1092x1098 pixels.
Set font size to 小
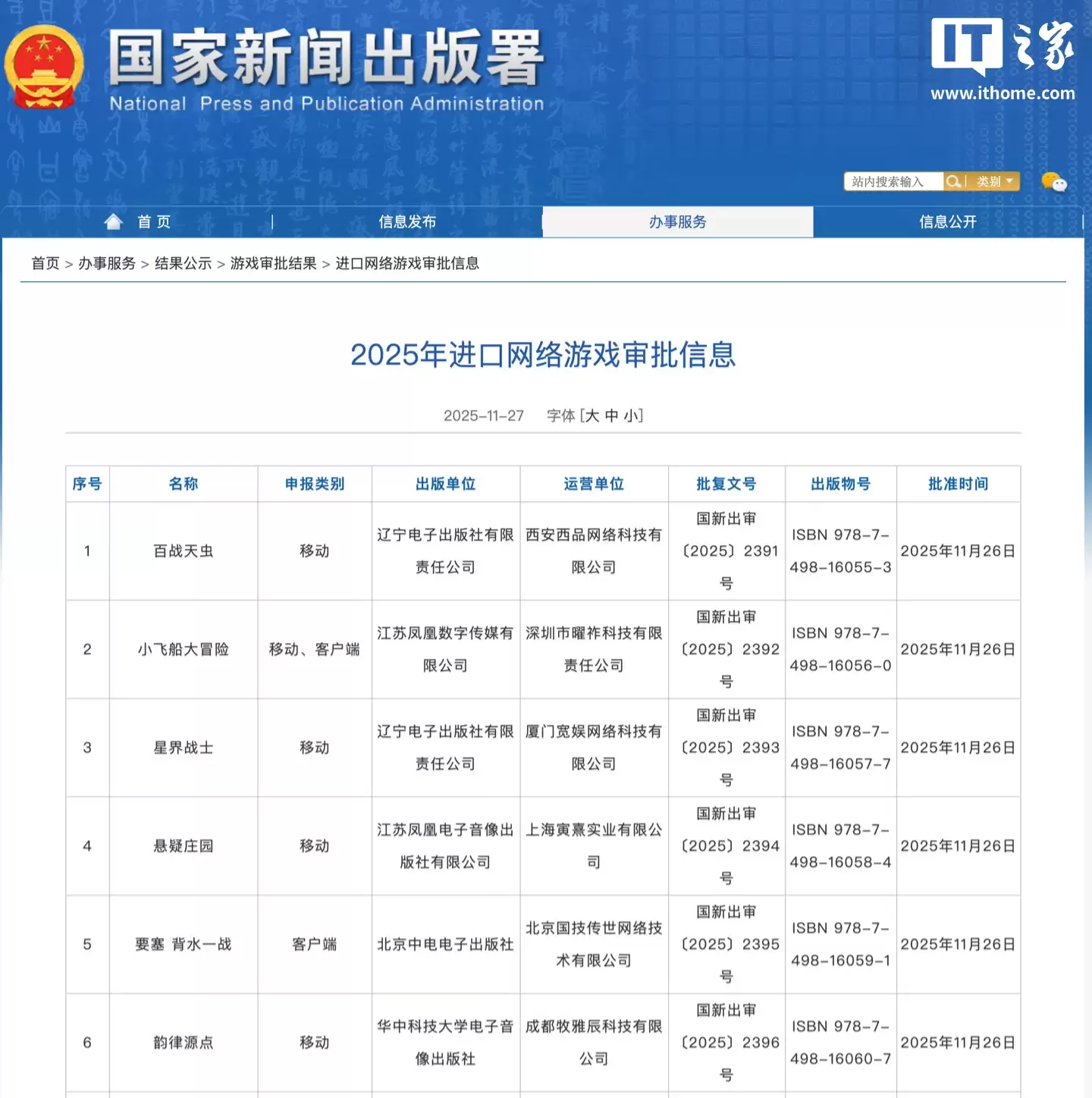pyautogui.click(x=631, y=416)
